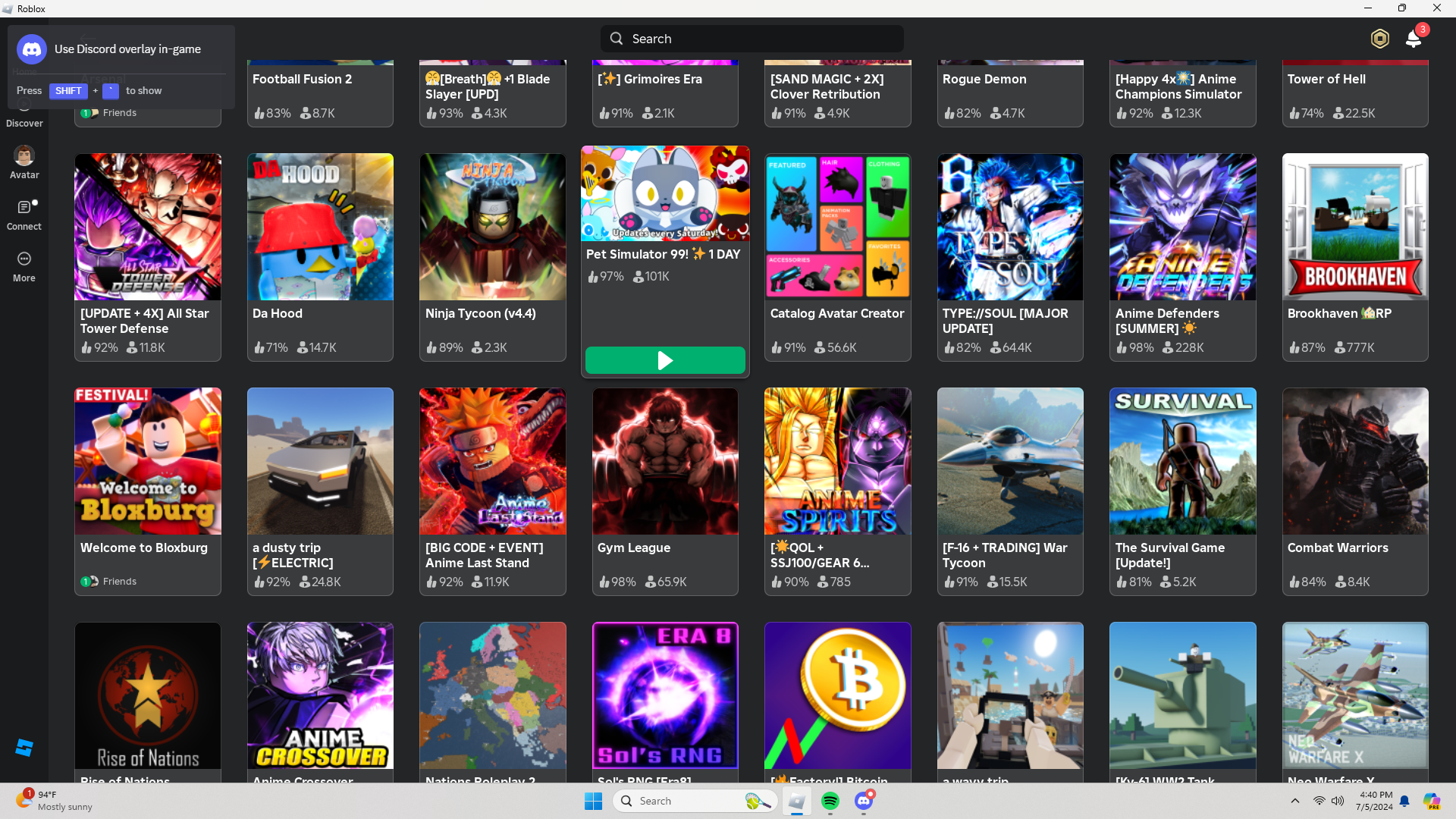This screenshot has width=1456, height=819.
Task: Click the Tower of Hell game title
Action: pos(1326,79)
